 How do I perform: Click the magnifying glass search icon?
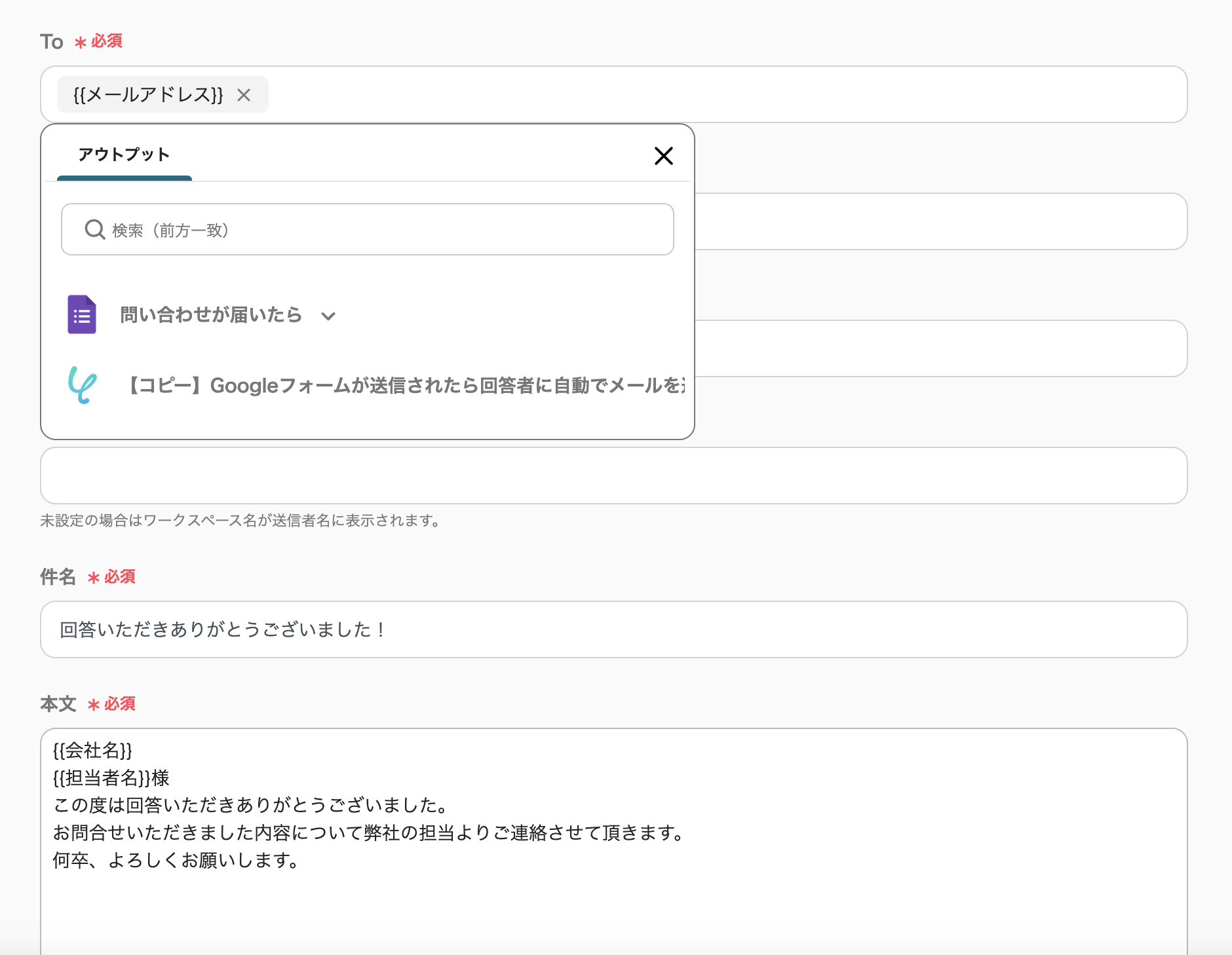coord(94,229)
